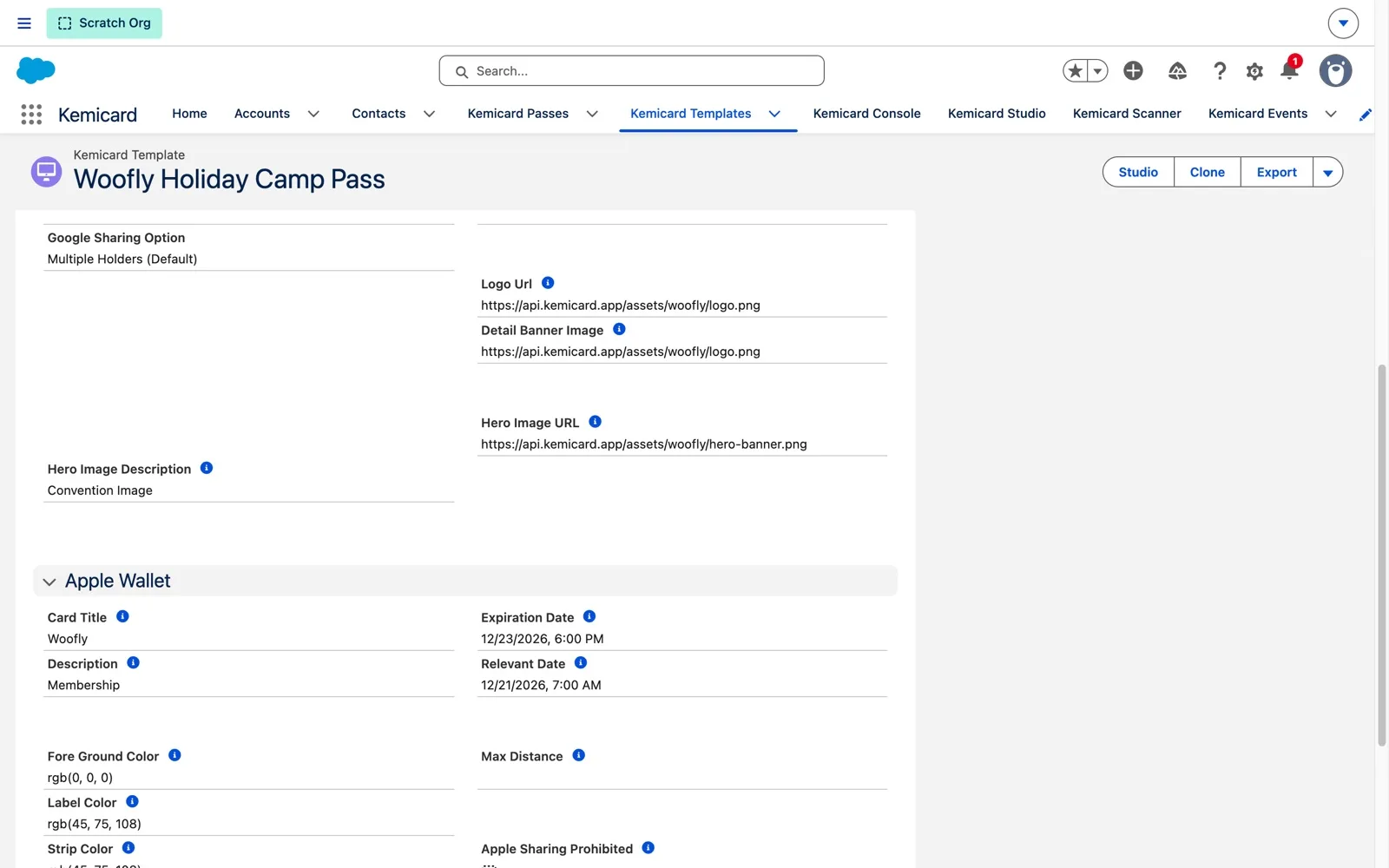Screen dimensions: 1389x868
Task: Expand the Accounts tab dropdown
Action: [313, 114]
